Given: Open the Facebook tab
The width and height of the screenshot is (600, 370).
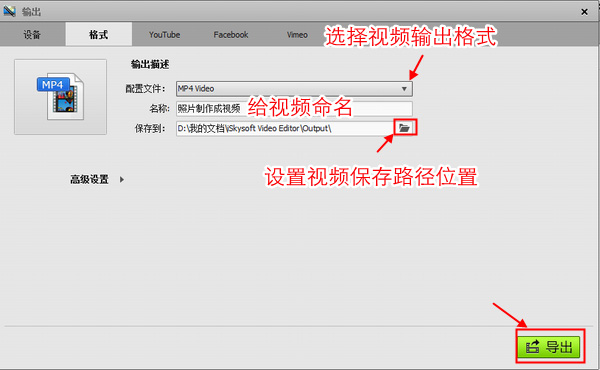Looking at the screenshot, I should click(231, 35).
